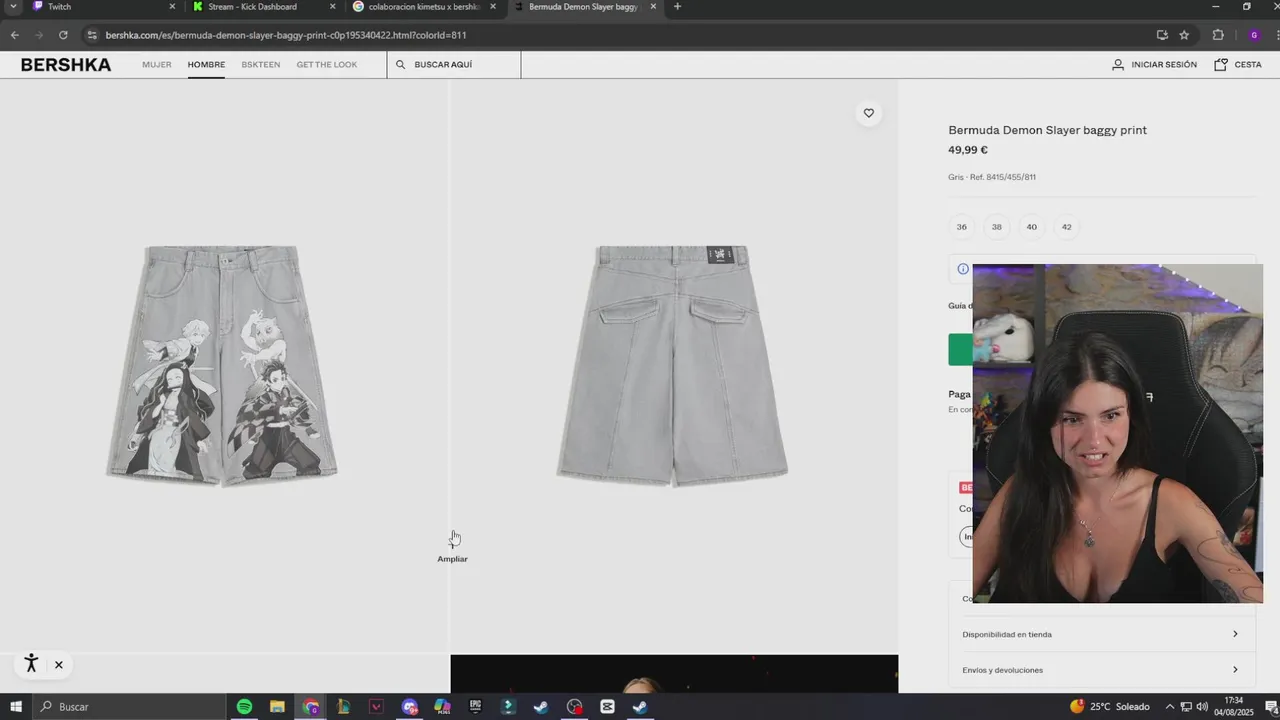Expand Envíos y devoluciones

click(x=1102, y=670)
